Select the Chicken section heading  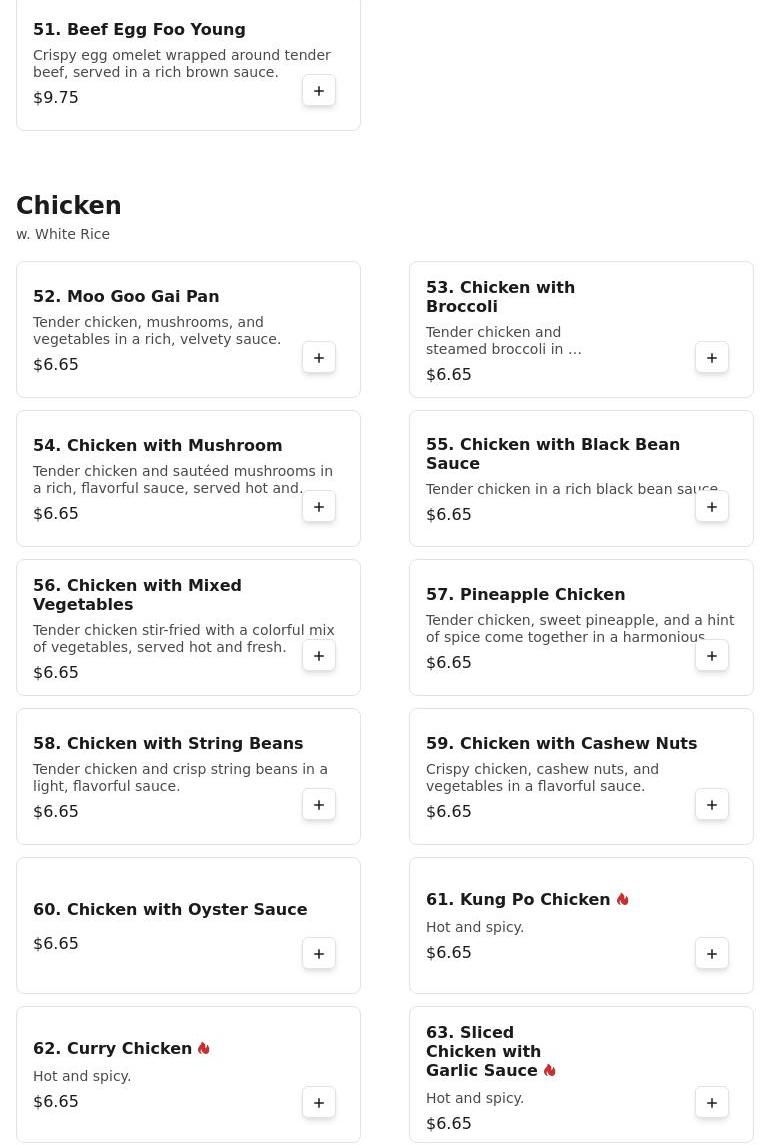pos(69,205)
